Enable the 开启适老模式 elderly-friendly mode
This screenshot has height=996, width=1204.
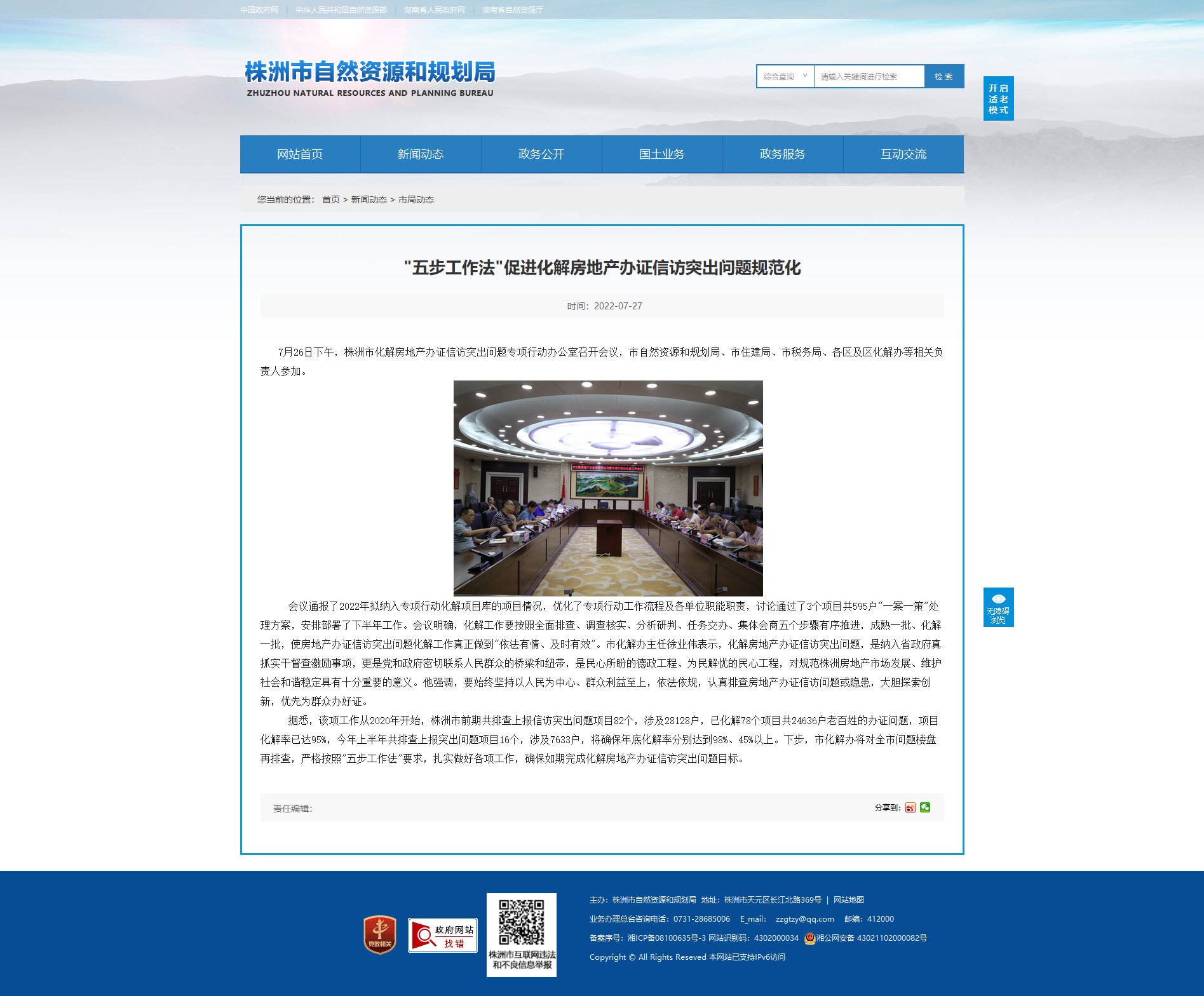click(x=998, y=98)
